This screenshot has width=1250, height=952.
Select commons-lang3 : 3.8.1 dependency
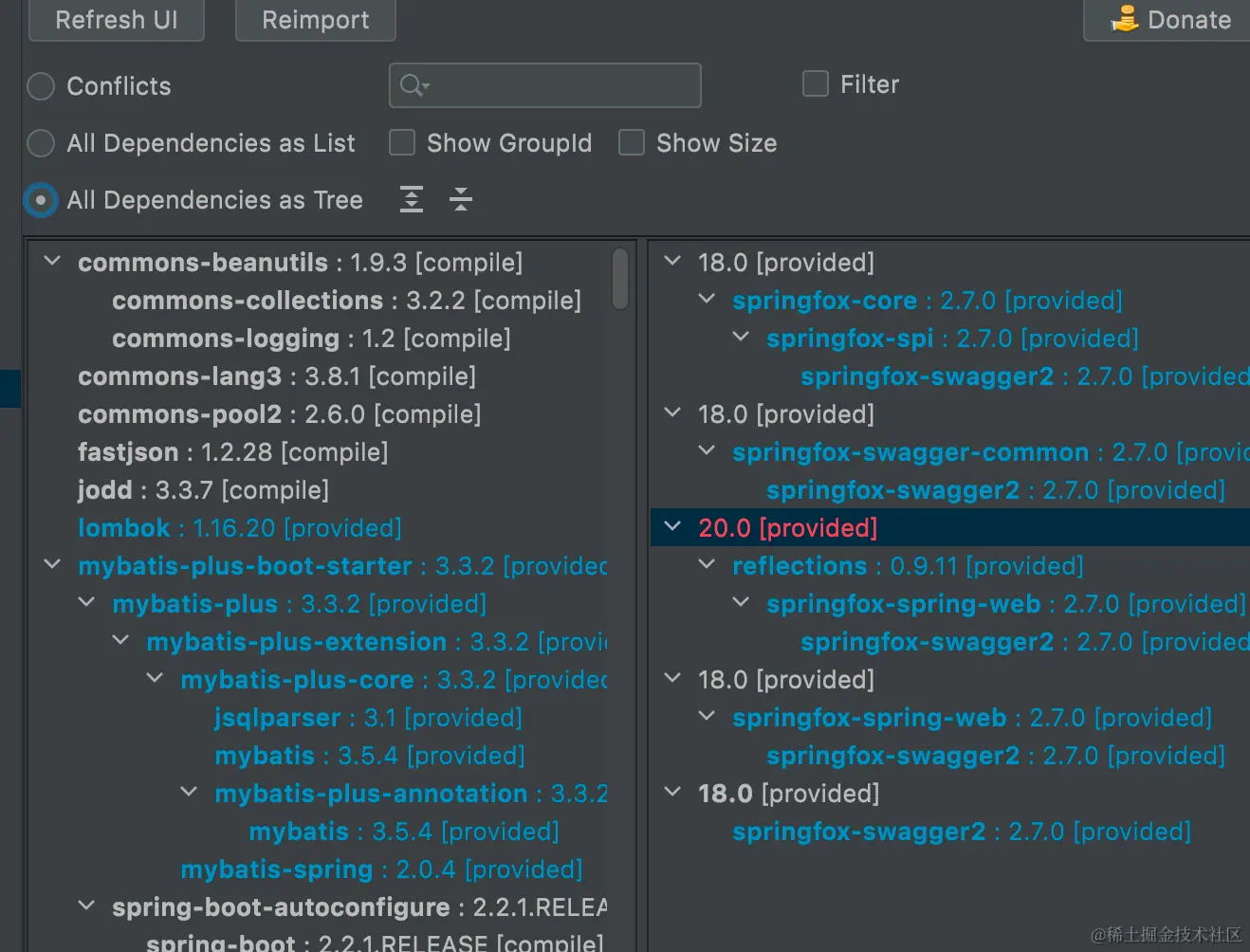[277, 376]
